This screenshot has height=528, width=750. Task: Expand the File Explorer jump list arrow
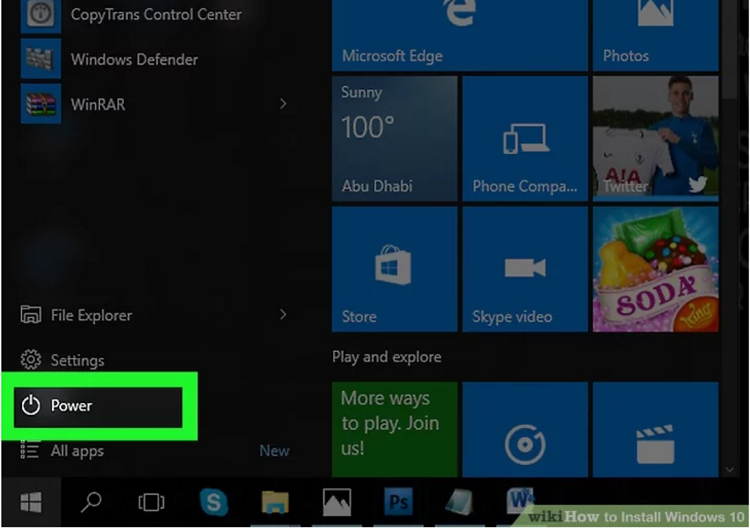tap(283, 315)
